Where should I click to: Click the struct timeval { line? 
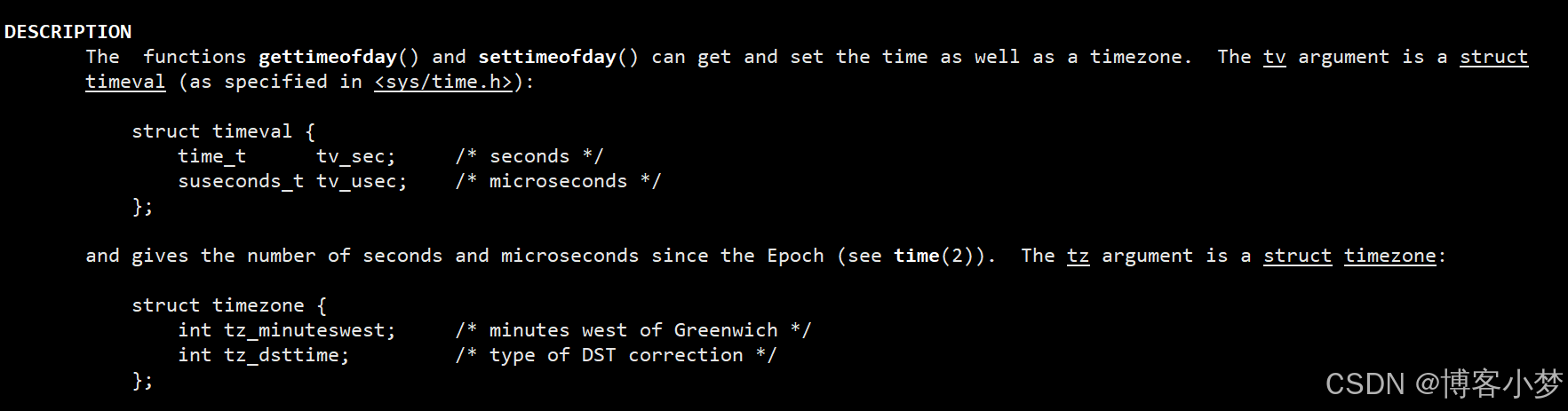pos(224,131)
